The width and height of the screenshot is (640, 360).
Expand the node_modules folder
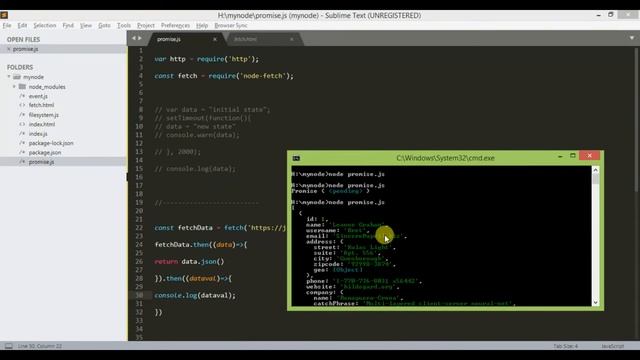click(x=14, y=87)
